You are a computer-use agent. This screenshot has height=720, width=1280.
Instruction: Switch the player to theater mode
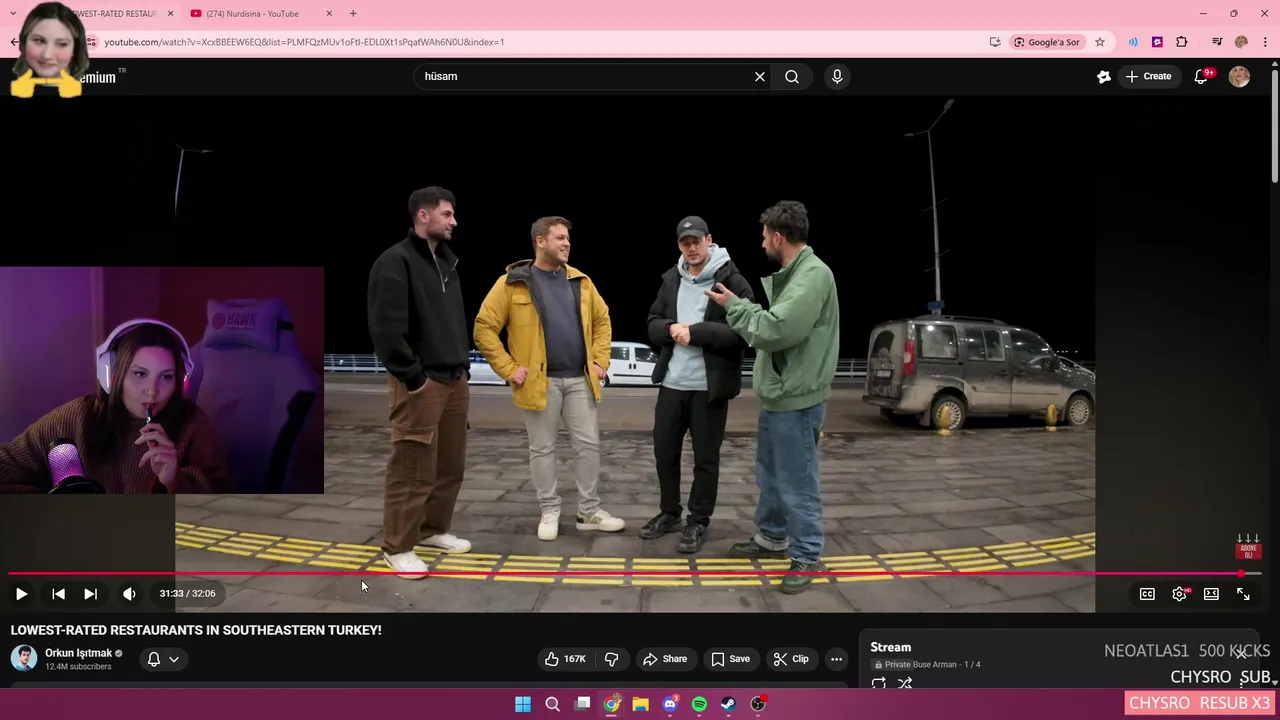[x=1211, y=594]
